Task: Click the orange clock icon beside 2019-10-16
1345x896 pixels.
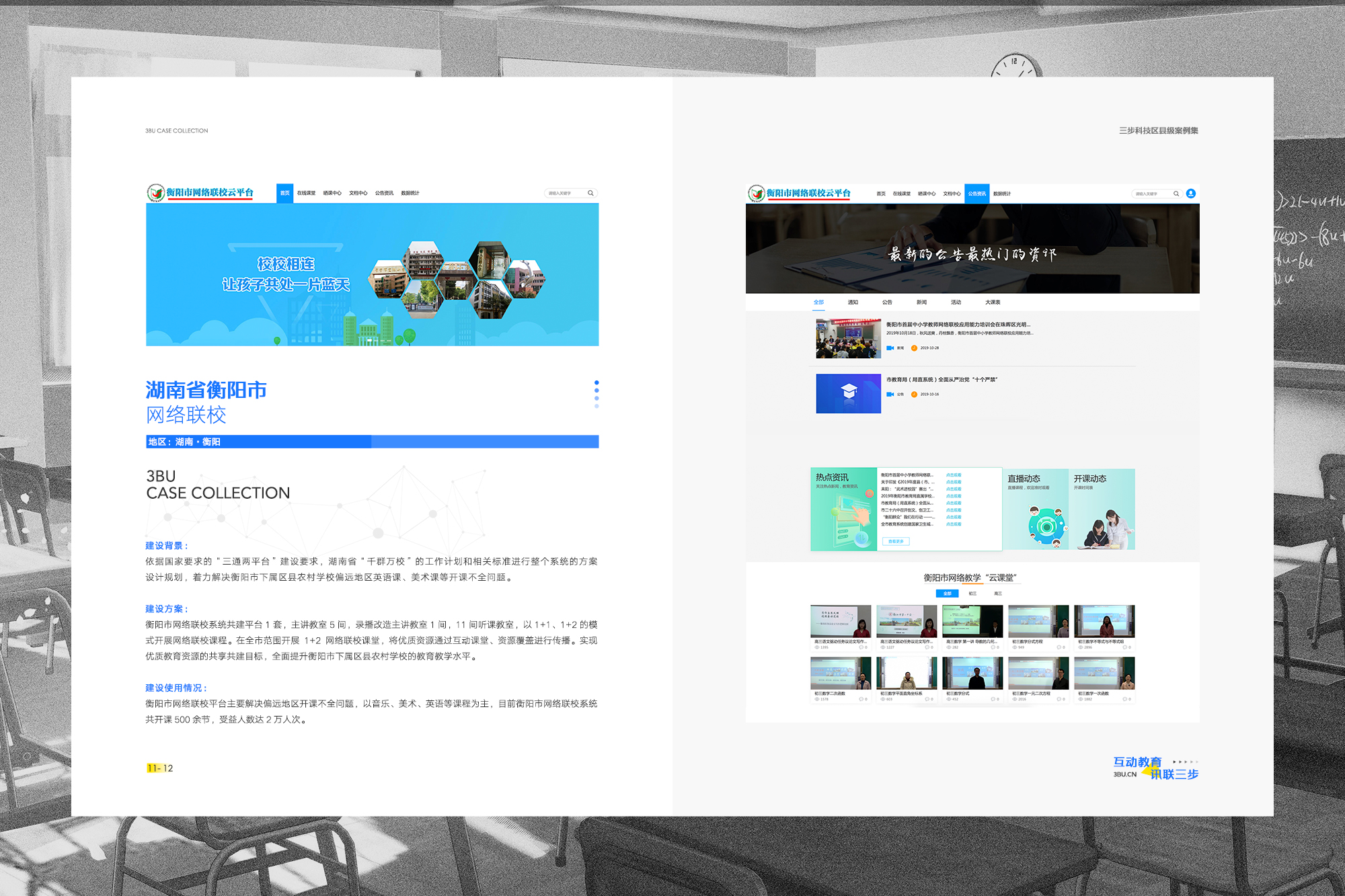Action: pyautogui.click(x=914, y=395)
